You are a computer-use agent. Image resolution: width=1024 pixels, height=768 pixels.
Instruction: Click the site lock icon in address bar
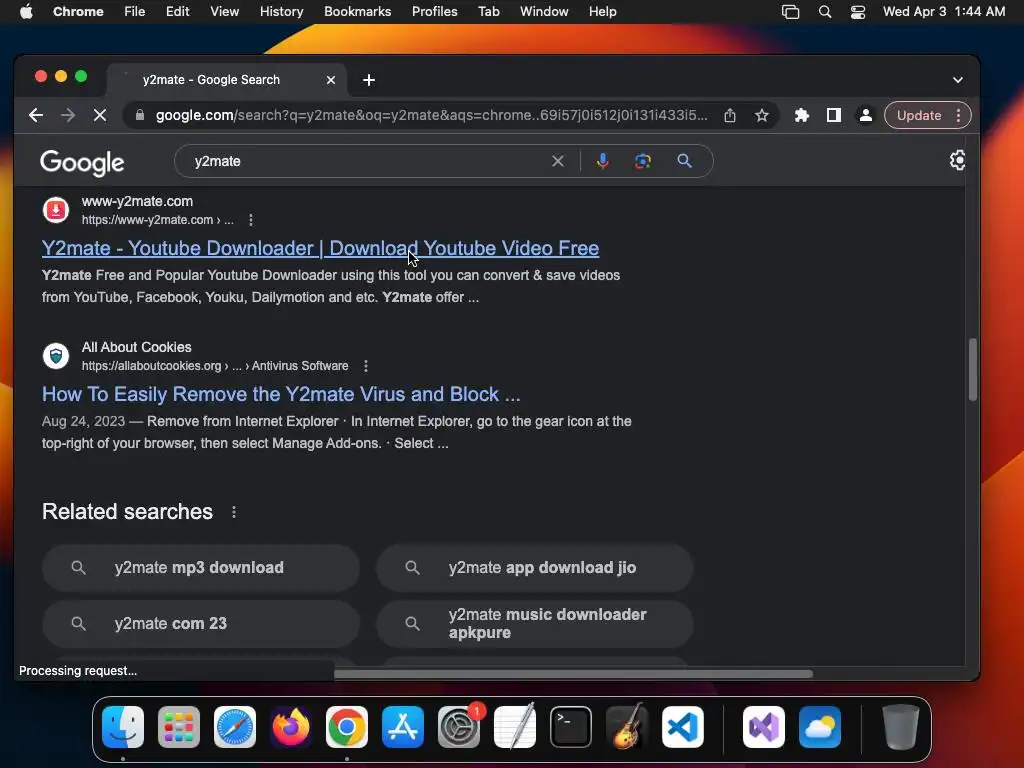click(x=139, y=116)
